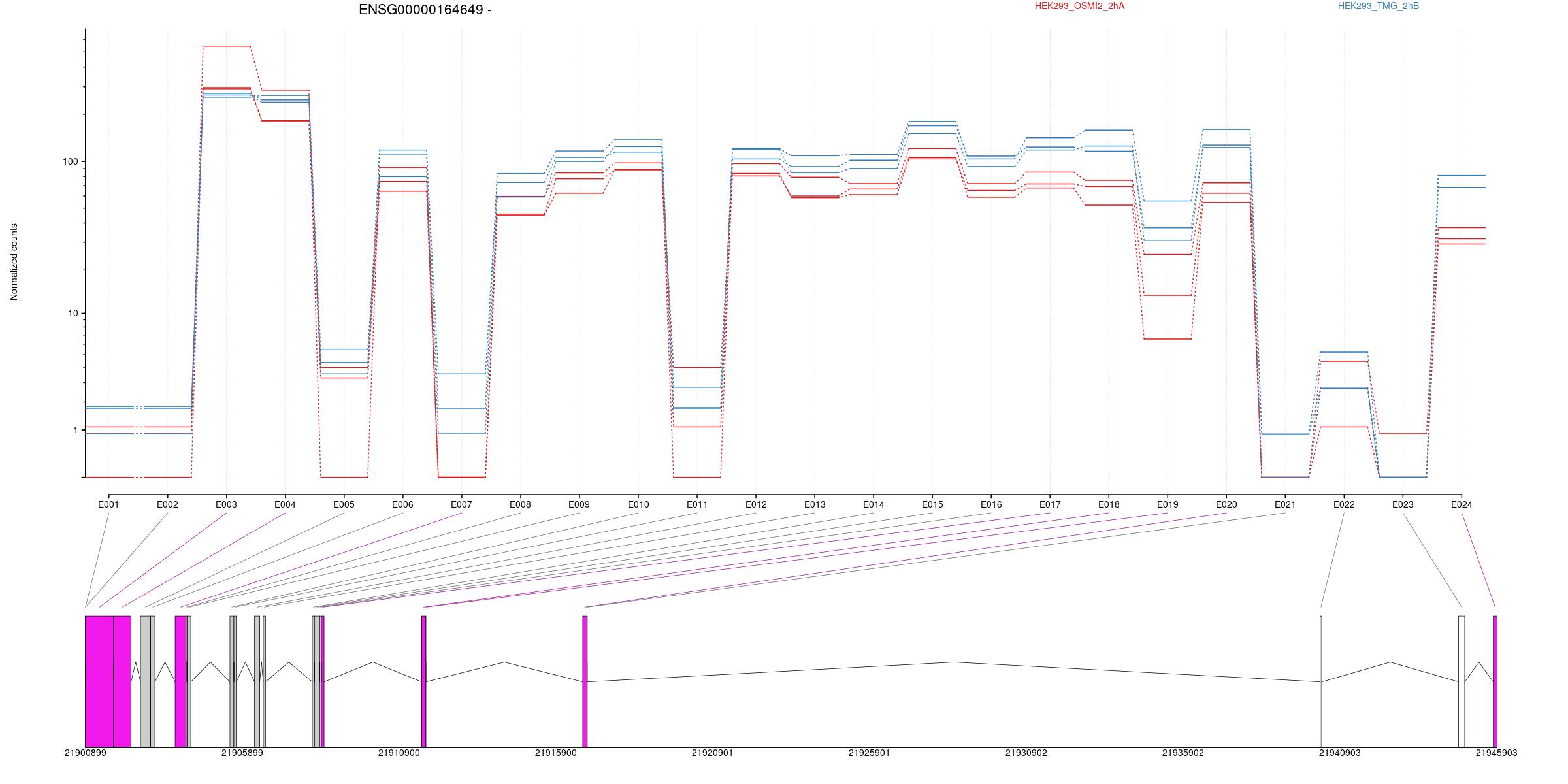
Task: Click exon label E012
Action: coord(756,504)
